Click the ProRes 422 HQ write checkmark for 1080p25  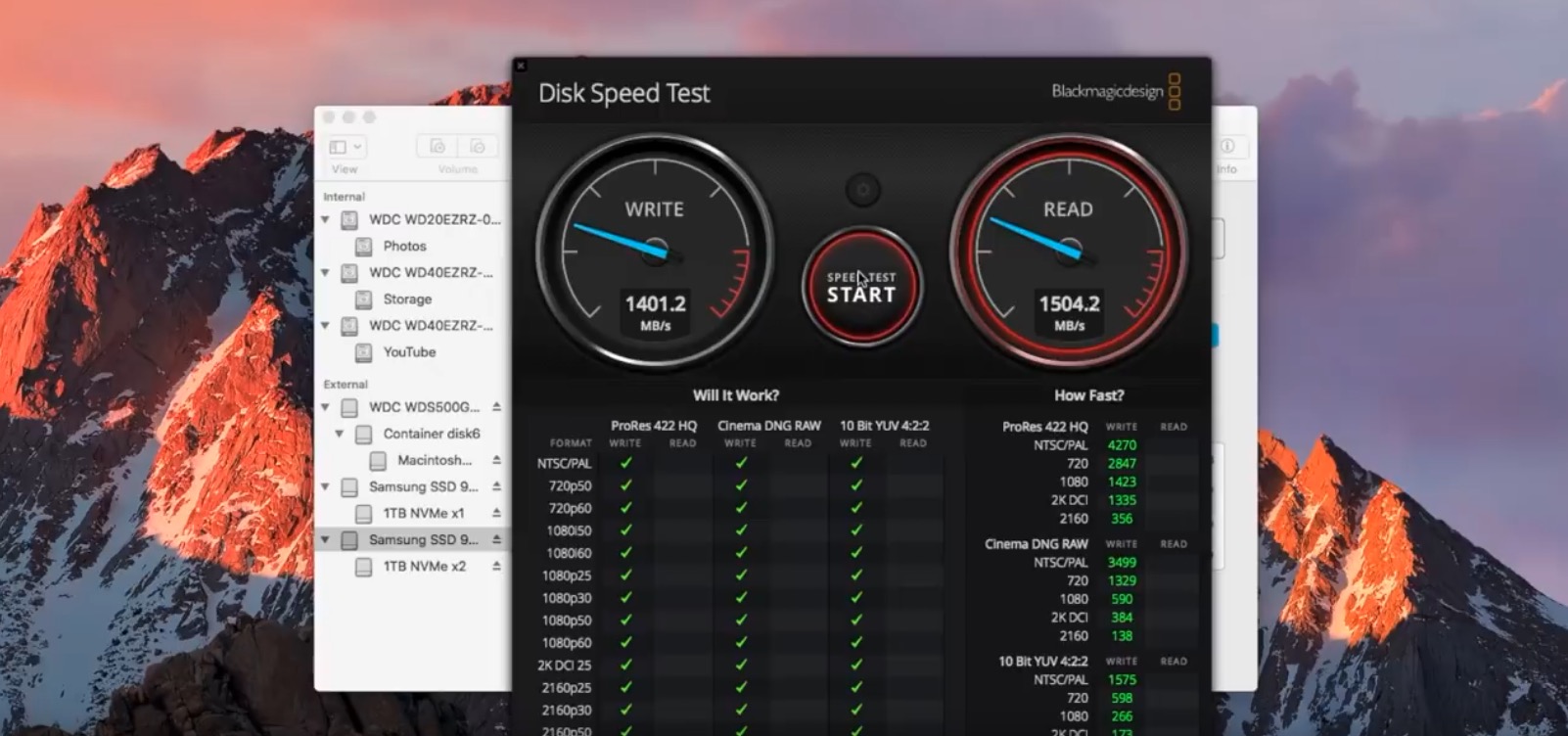625,575
